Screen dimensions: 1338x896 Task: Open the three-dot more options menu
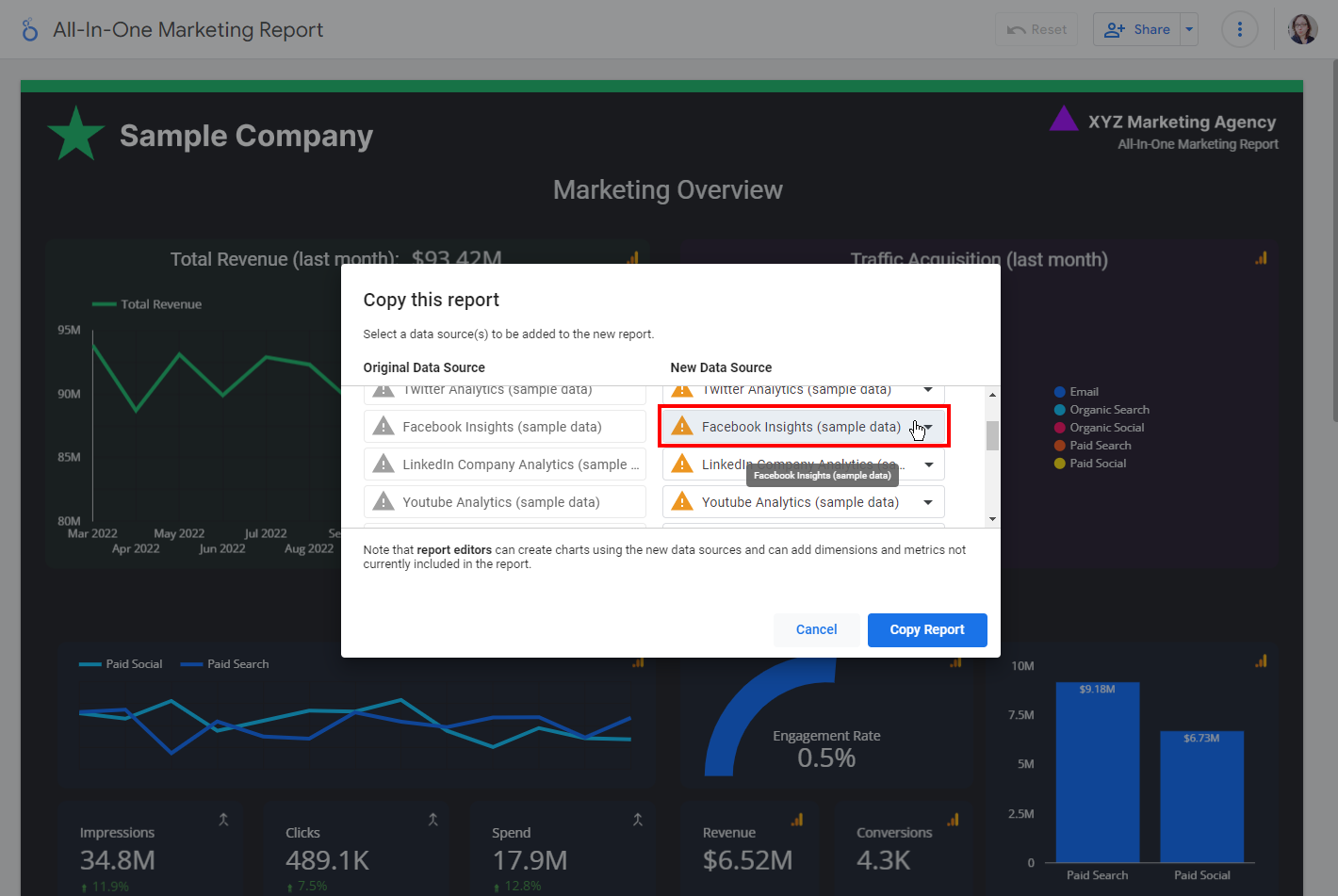1239,30
